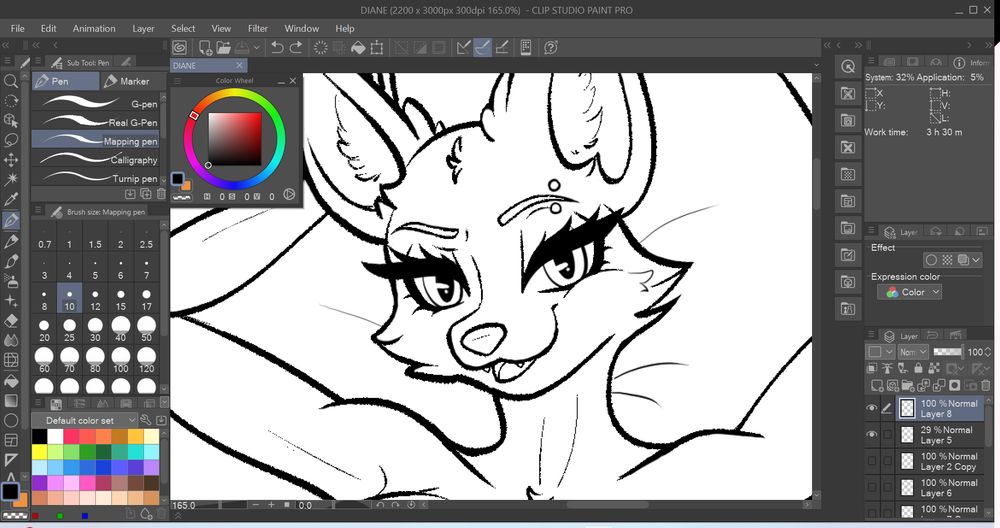
Task: Select the Fill bucket tool in left toolbar
Action: coord(11,381)
